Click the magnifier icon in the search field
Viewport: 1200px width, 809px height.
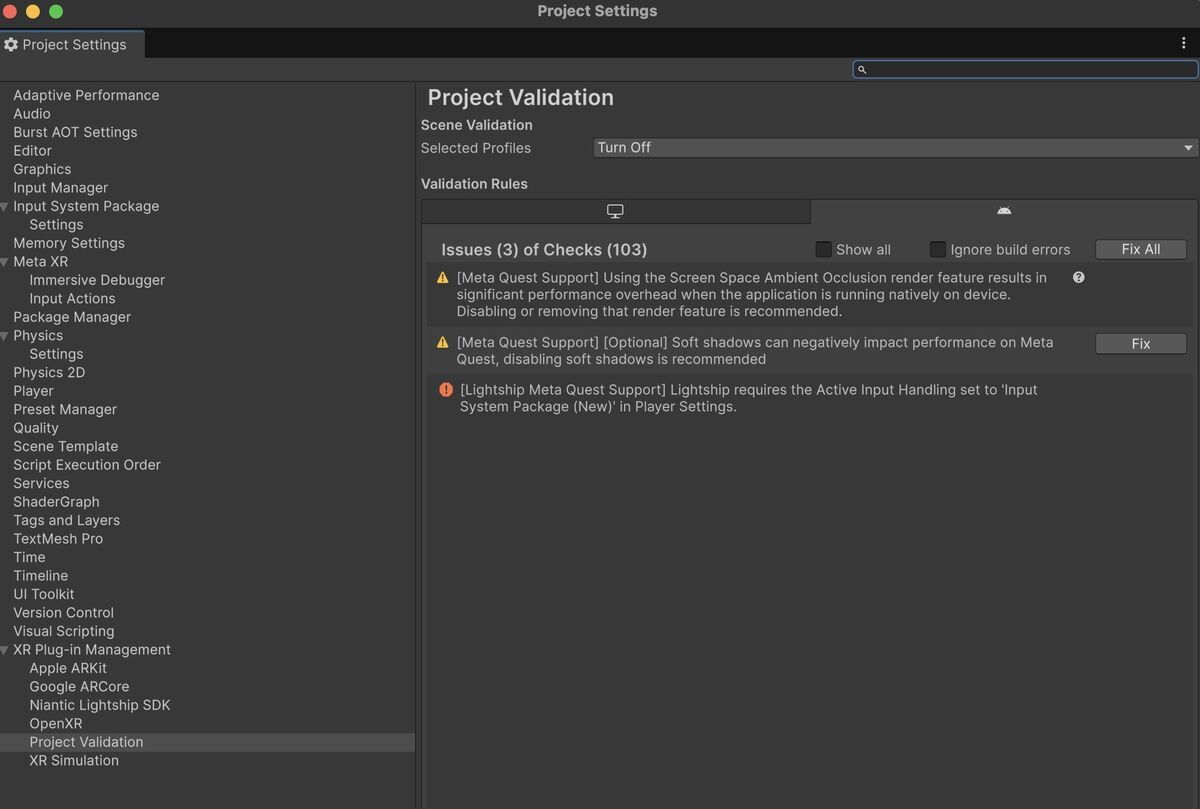pos(862,69)
